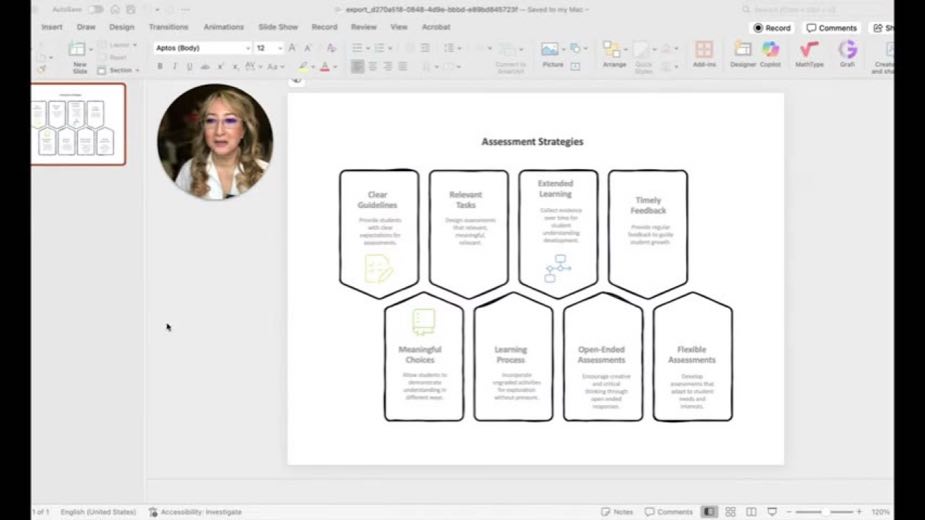Click Accessibility: Investigate in status bar

pos(195,512)
